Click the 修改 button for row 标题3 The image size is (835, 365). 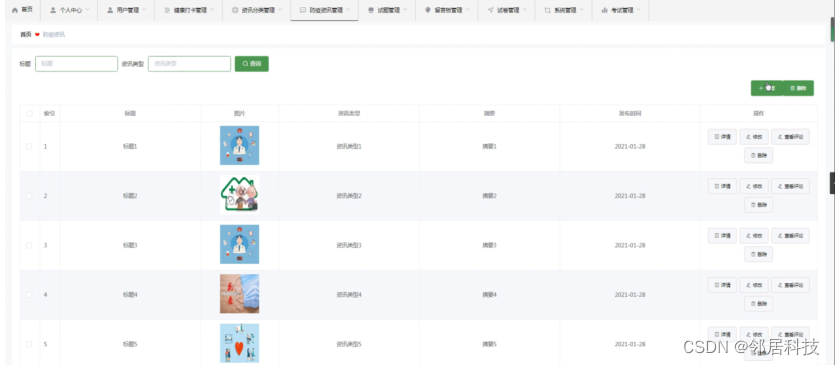[x=754, y=236]
